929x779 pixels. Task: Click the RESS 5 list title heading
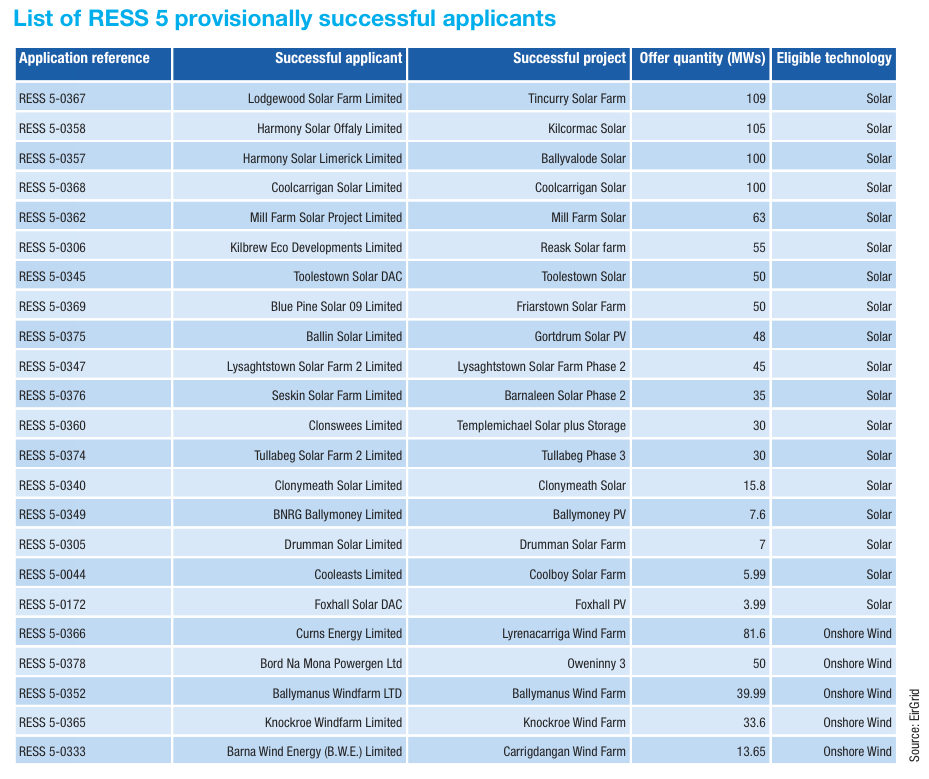pyautogui.click(x=285, y=19)
